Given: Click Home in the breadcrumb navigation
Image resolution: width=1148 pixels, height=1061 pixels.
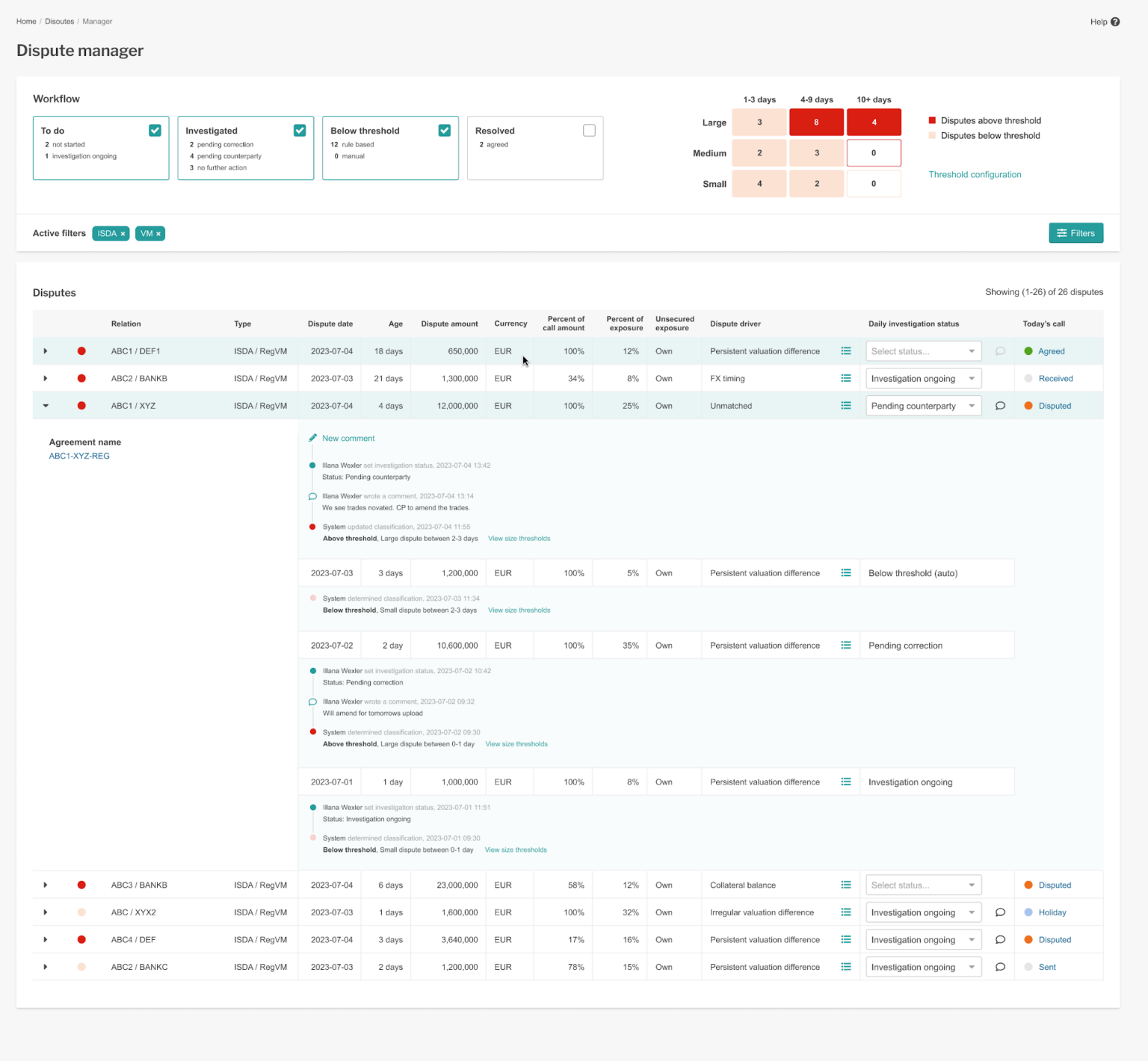Looking at the screenshot, I should [x=26, y=21].
